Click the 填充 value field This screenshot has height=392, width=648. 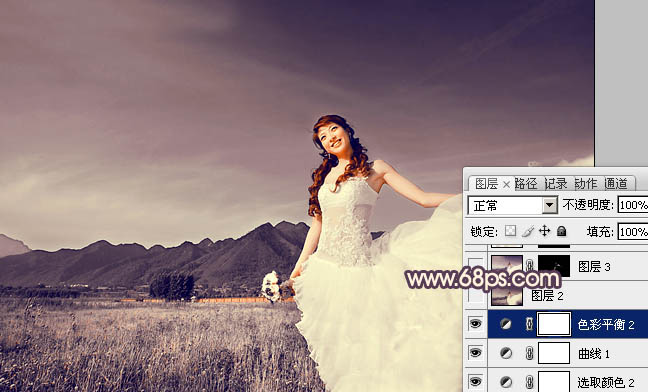point(633,232)
